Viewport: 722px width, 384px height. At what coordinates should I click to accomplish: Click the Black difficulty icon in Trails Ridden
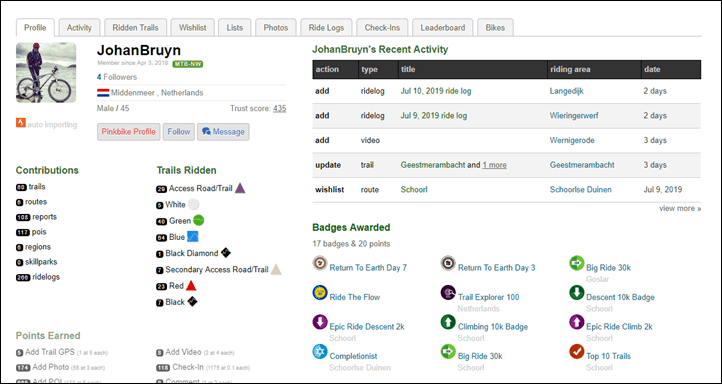click(192, 302)
